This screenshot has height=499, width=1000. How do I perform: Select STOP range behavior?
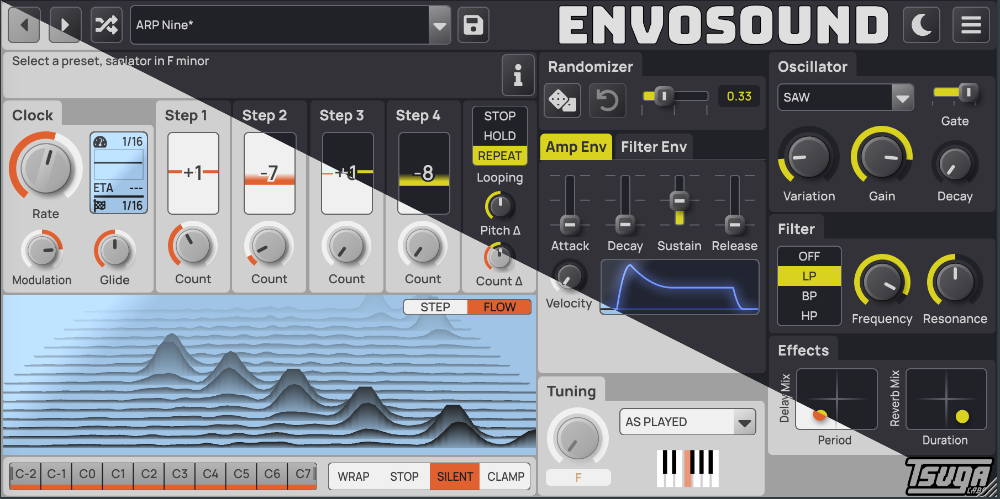point(404,477)
